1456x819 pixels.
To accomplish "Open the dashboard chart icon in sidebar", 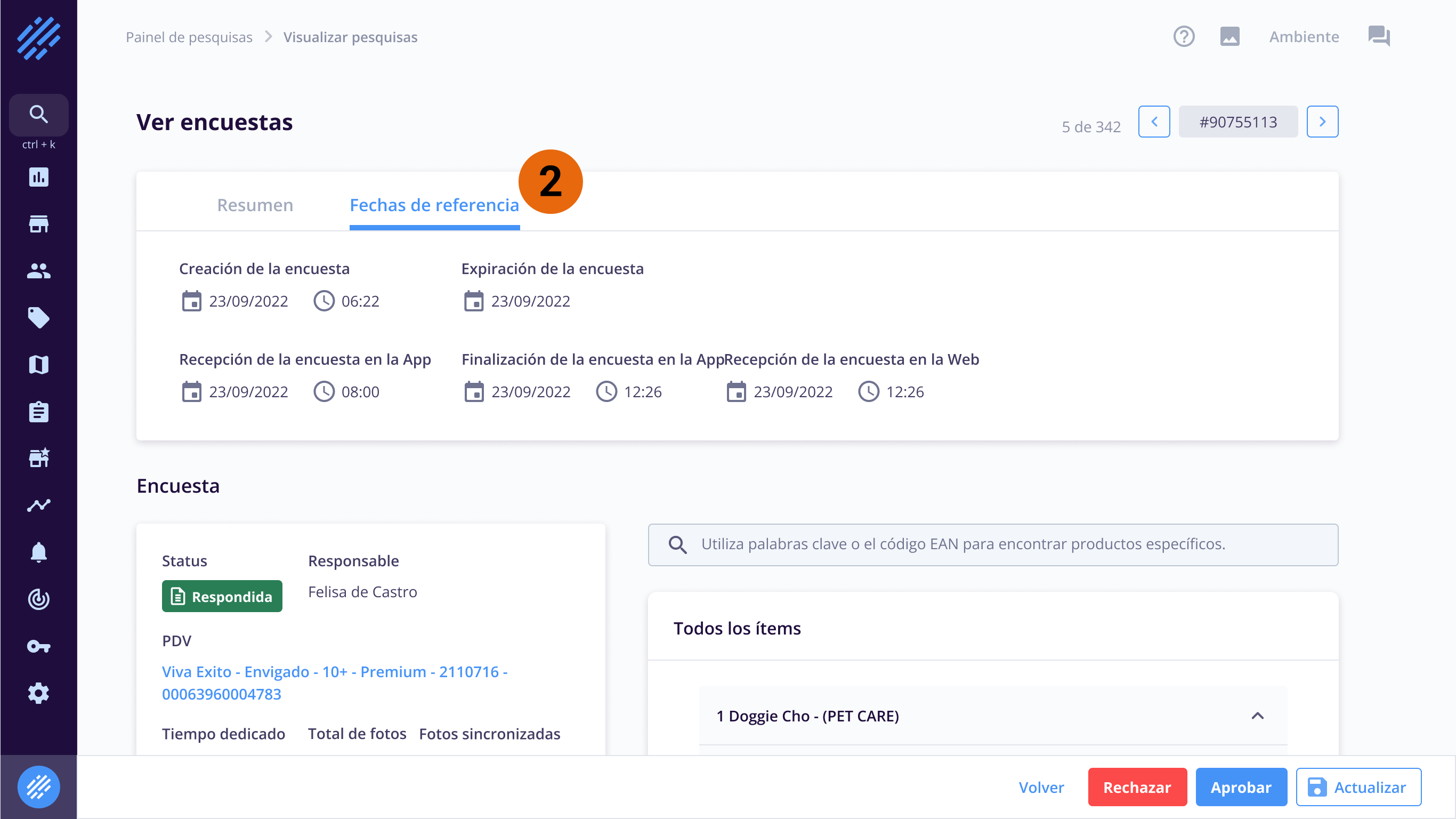I will (38, 177).
